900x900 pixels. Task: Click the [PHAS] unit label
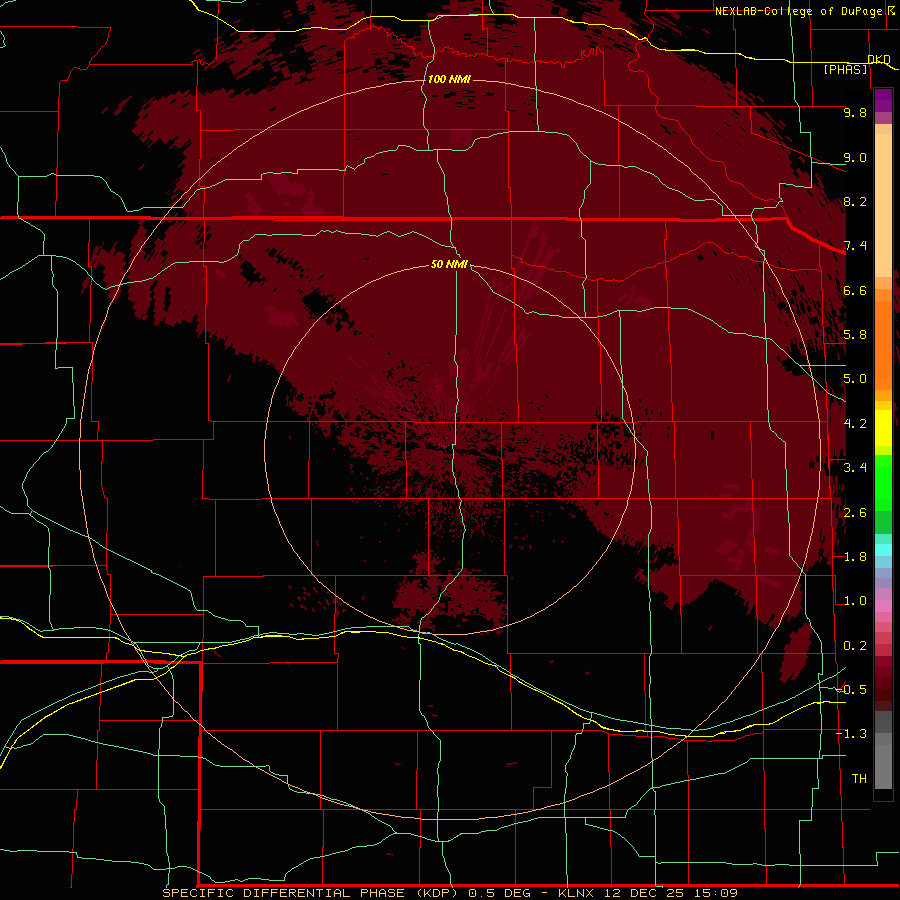tap(845, 69)
